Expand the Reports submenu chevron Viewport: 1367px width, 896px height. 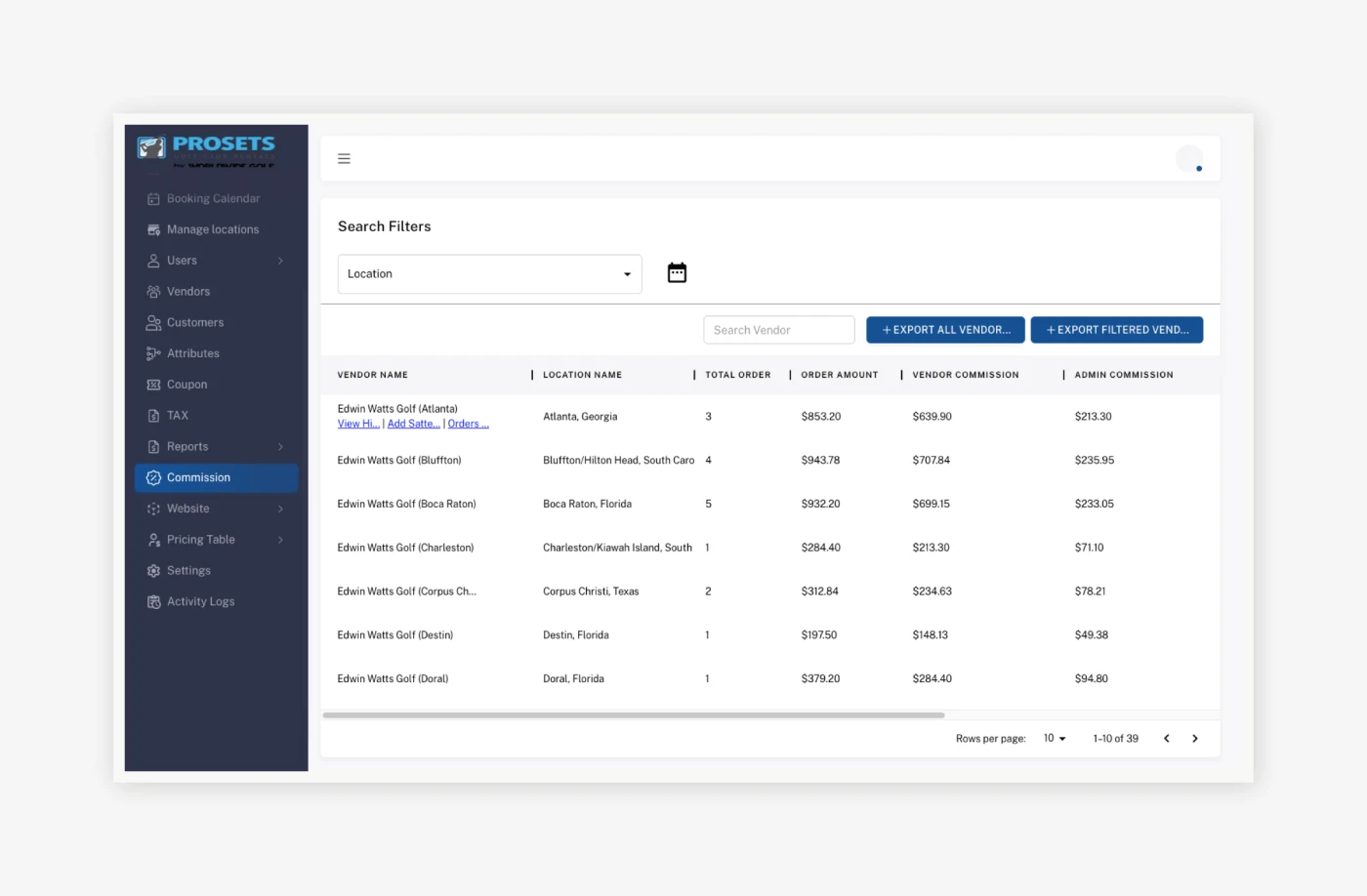pos(280,447)
